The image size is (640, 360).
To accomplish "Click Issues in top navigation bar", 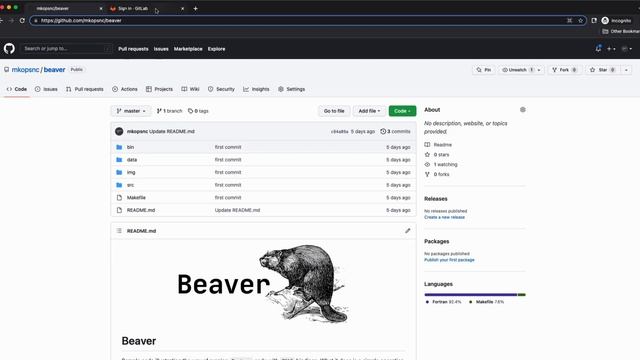I will [x=161, y=49].
